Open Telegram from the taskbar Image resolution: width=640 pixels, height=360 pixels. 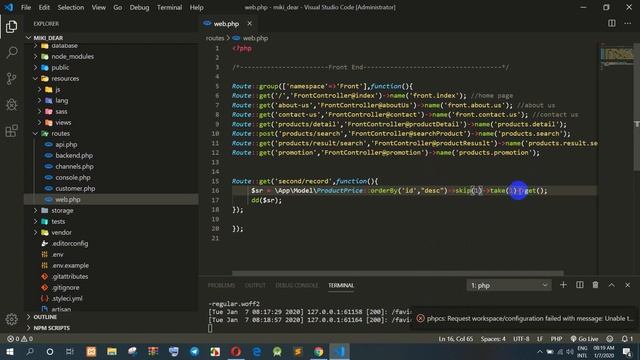click(x=194, y=351)
